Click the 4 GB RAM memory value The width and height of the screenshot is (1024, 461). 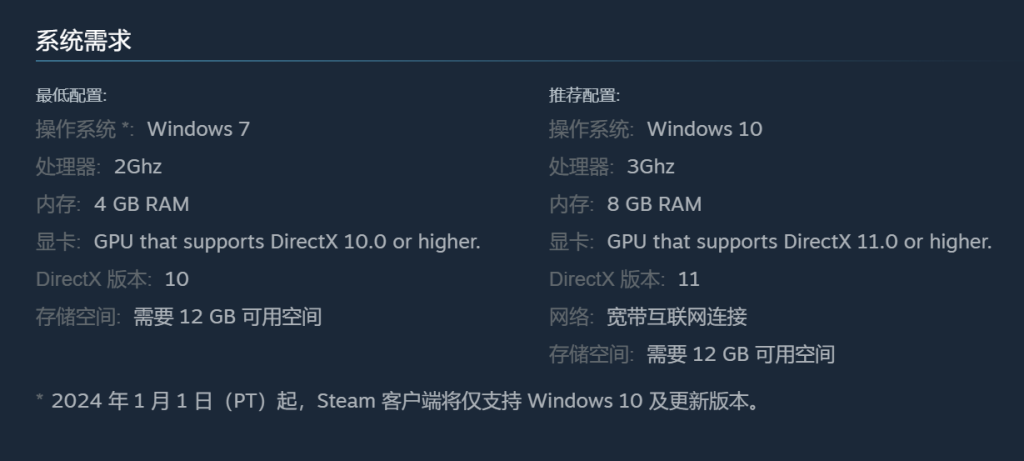(x=142, y=204)
